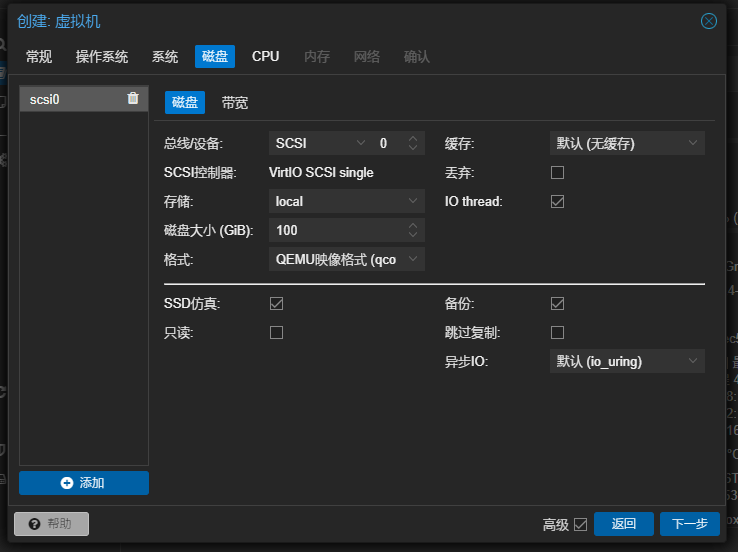
Task: Increase disk size with up arrow
Action: point(413,226)
